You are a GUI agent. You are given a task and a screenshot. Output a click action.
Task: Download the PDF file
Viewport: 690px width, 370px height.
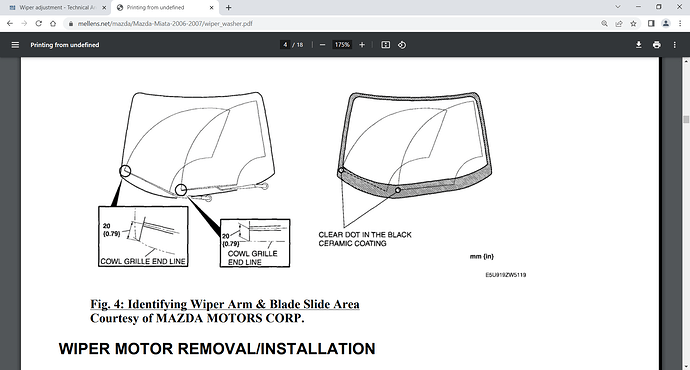(x=639, y=45)
